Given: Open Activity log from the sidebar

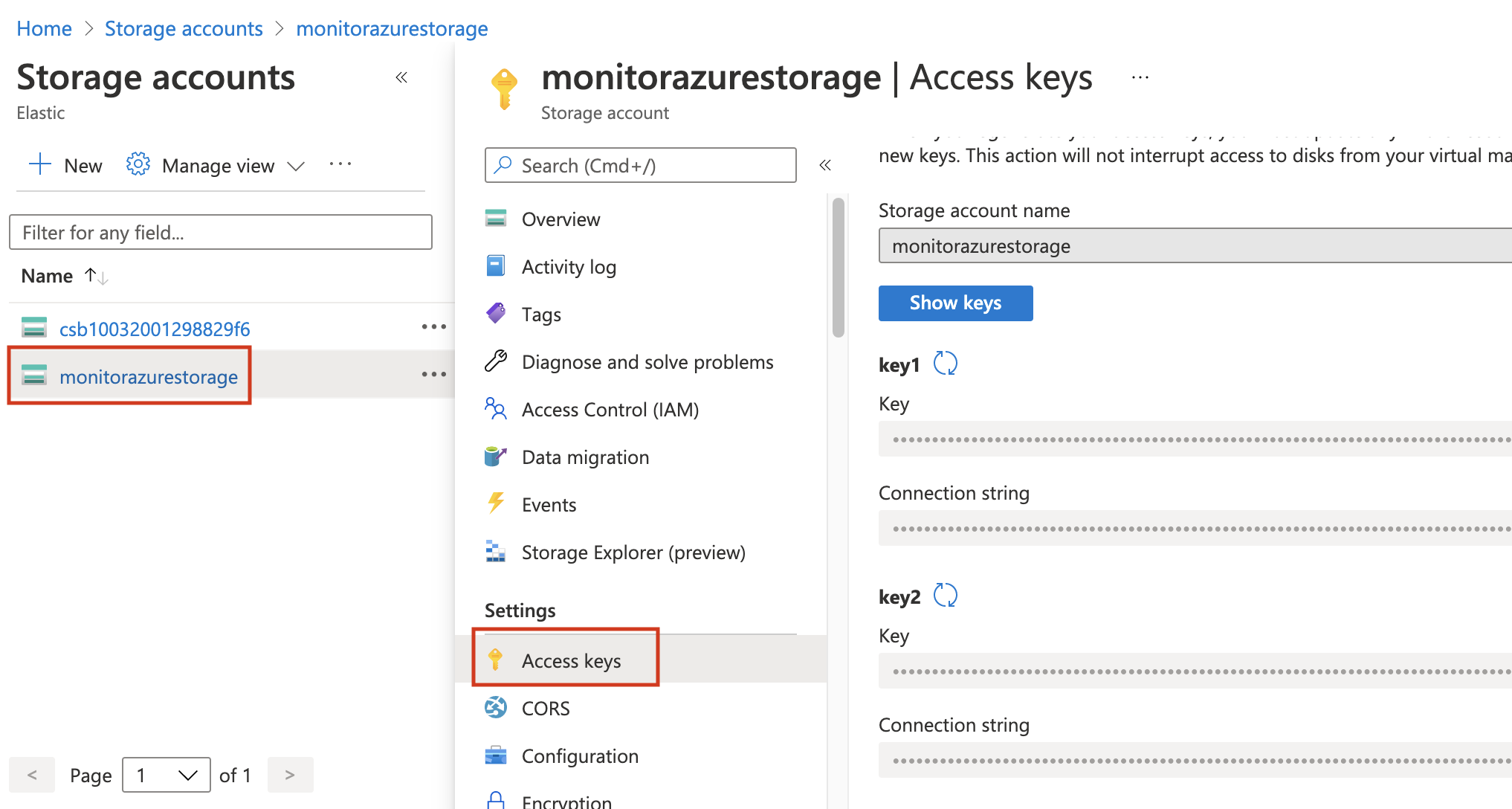Looking at the screenshot, I should pyautogui.click(x=569, y=266).
